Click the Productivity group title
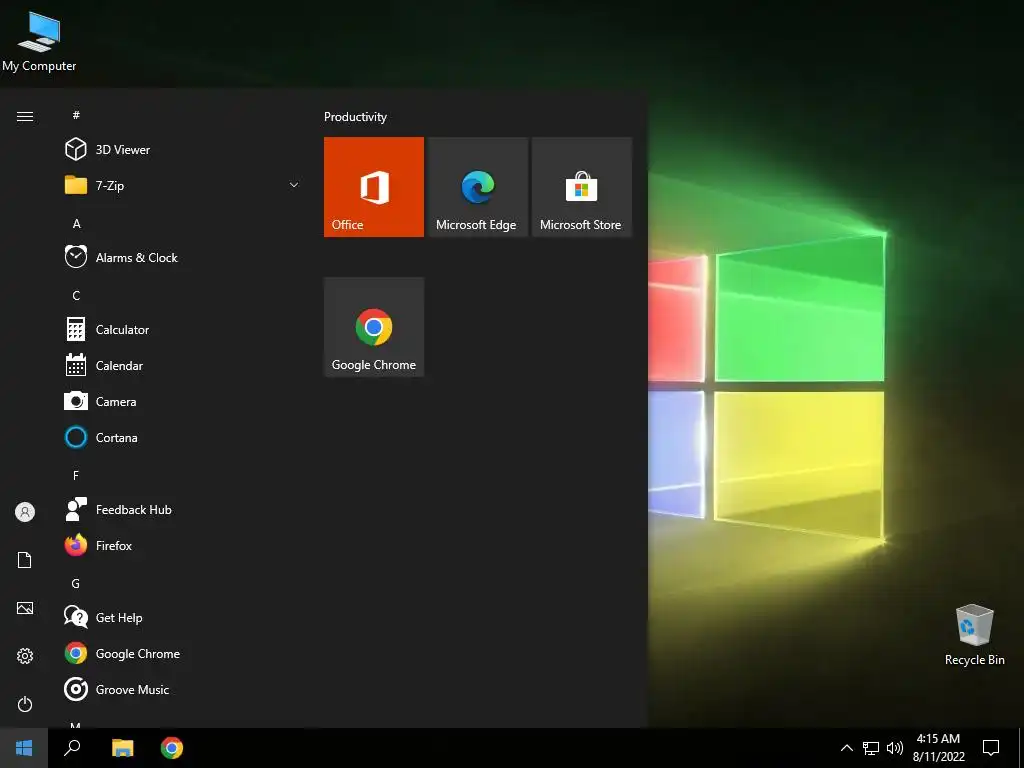The image size is (1024, 768). click(355, 117)
